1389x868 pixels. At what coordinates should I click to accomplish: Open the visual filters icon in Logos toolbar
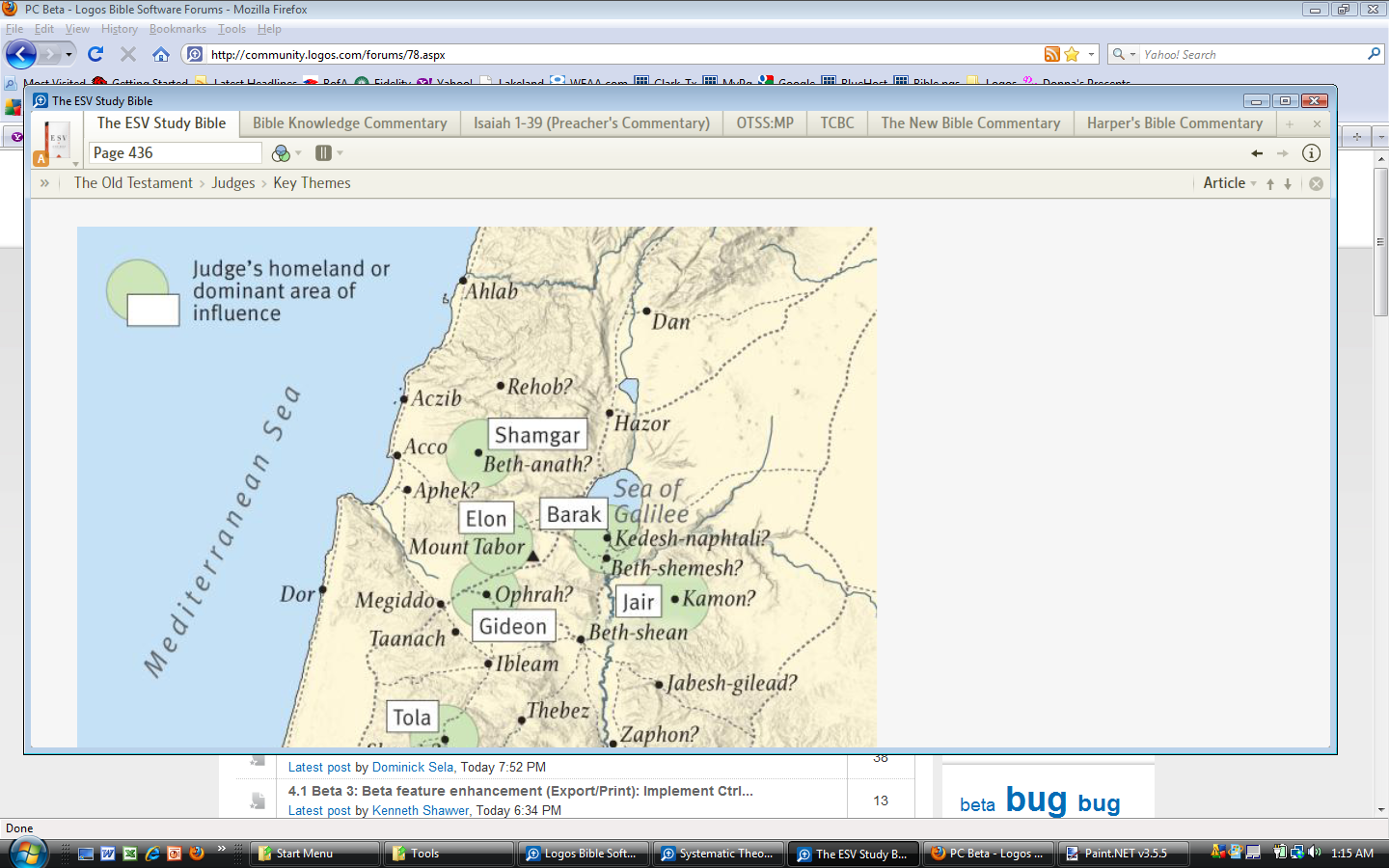coord(281,152)
